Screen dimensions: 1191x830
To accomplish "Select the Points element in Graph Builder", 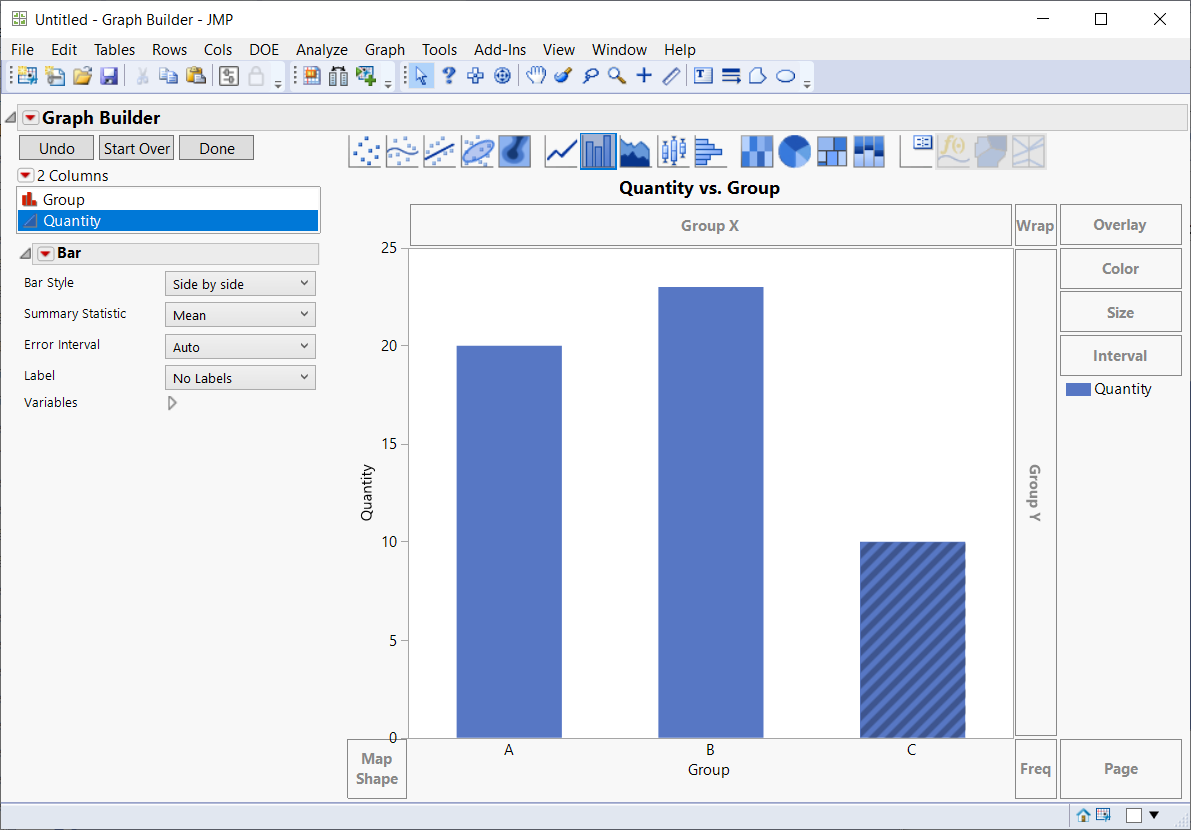I will click(365, 150).
